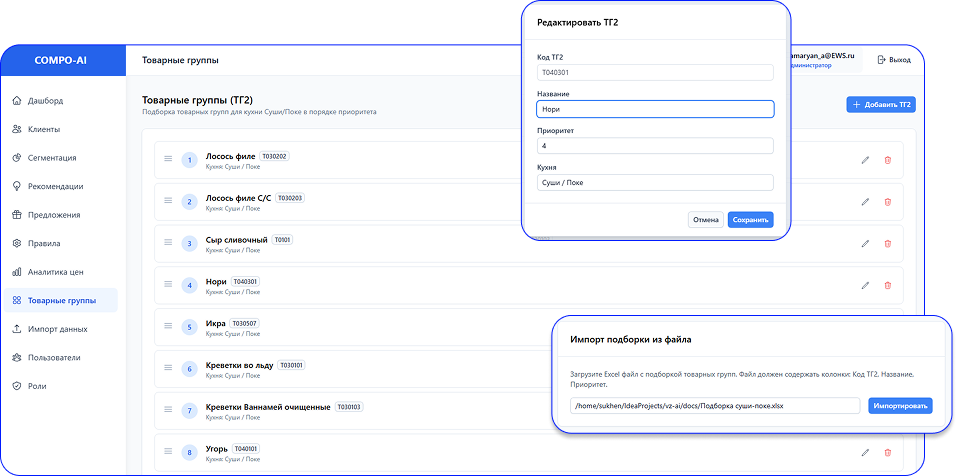Image resolution: width=957 pixels, height=476 pixels.
Task: Open the Роли menu item
Action: click(x=37, y=386)
